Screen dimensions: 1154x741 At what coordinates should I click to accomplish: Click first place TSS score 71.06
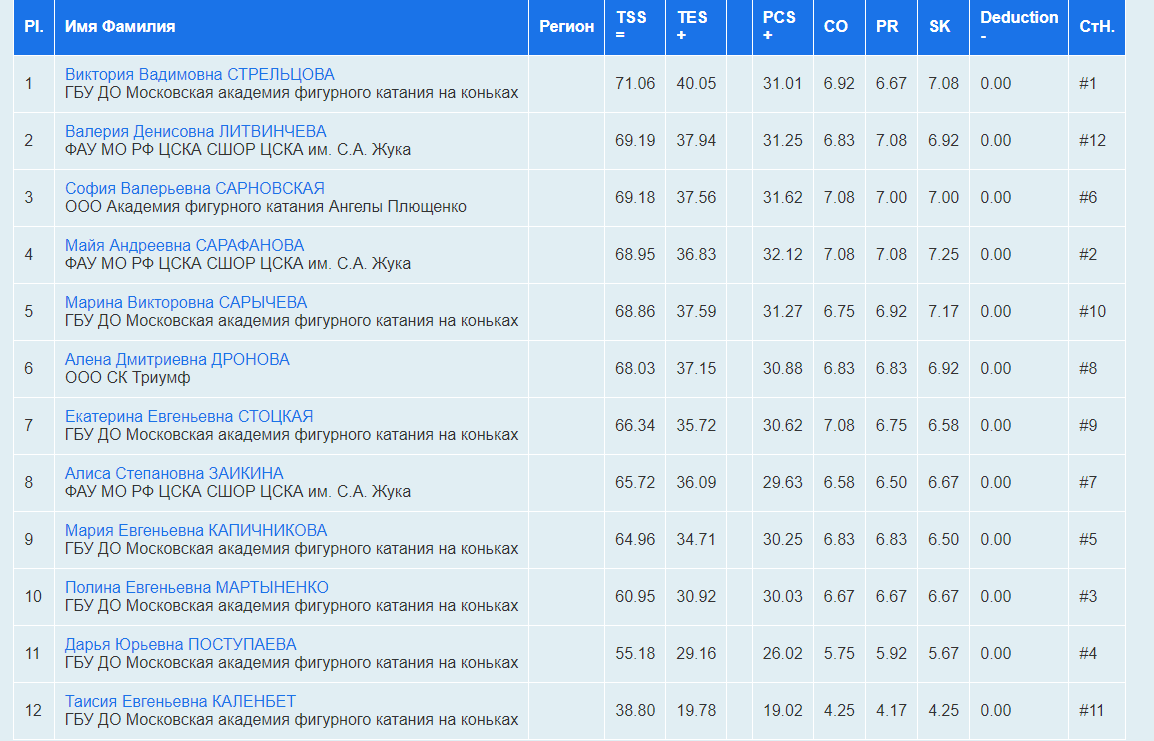coord(635,84)
